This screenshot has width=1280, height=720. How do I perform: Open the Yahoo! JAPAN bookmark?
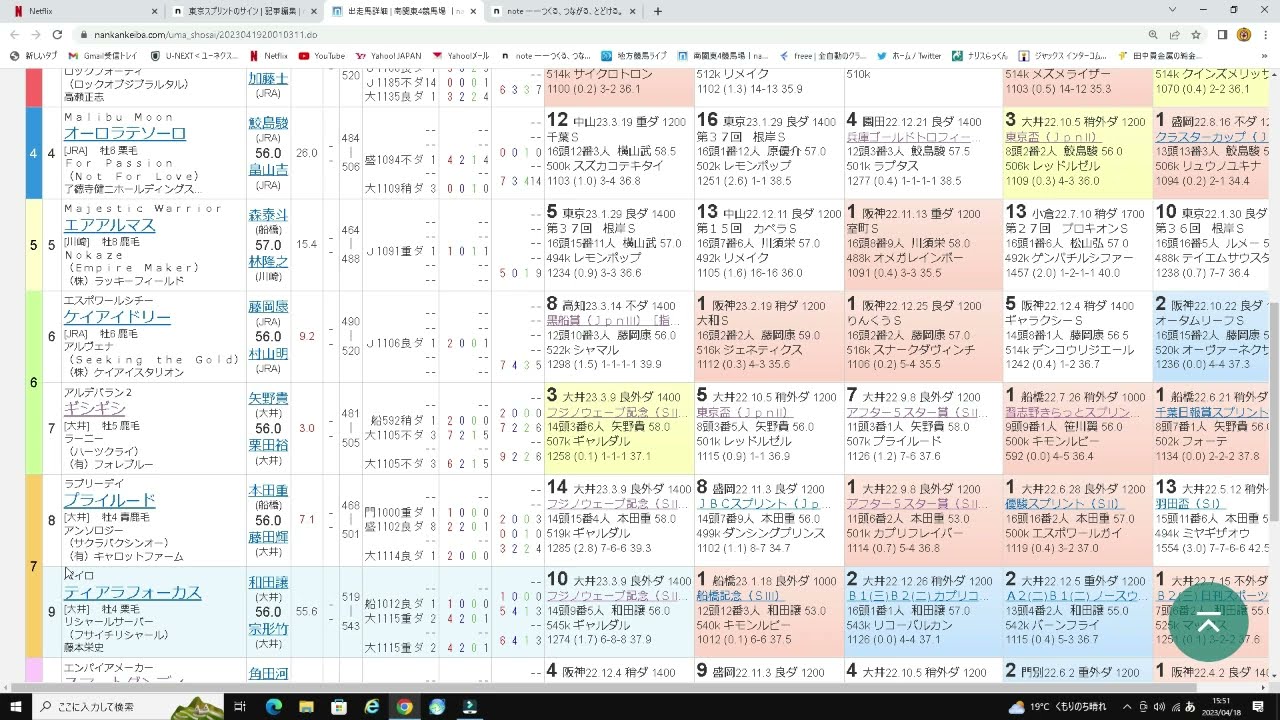392,56
